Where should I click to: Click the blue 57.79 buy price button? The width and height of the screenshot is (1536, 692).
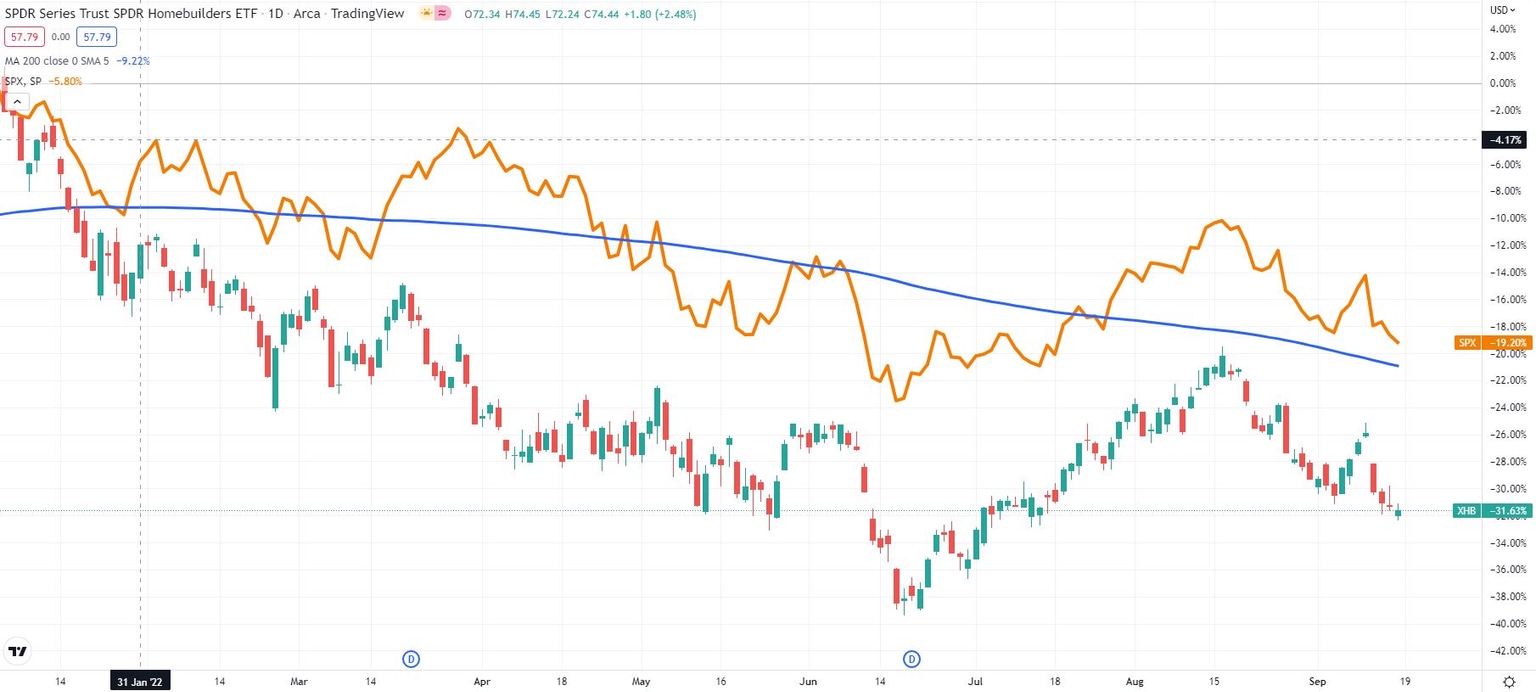tap(96, 35)
